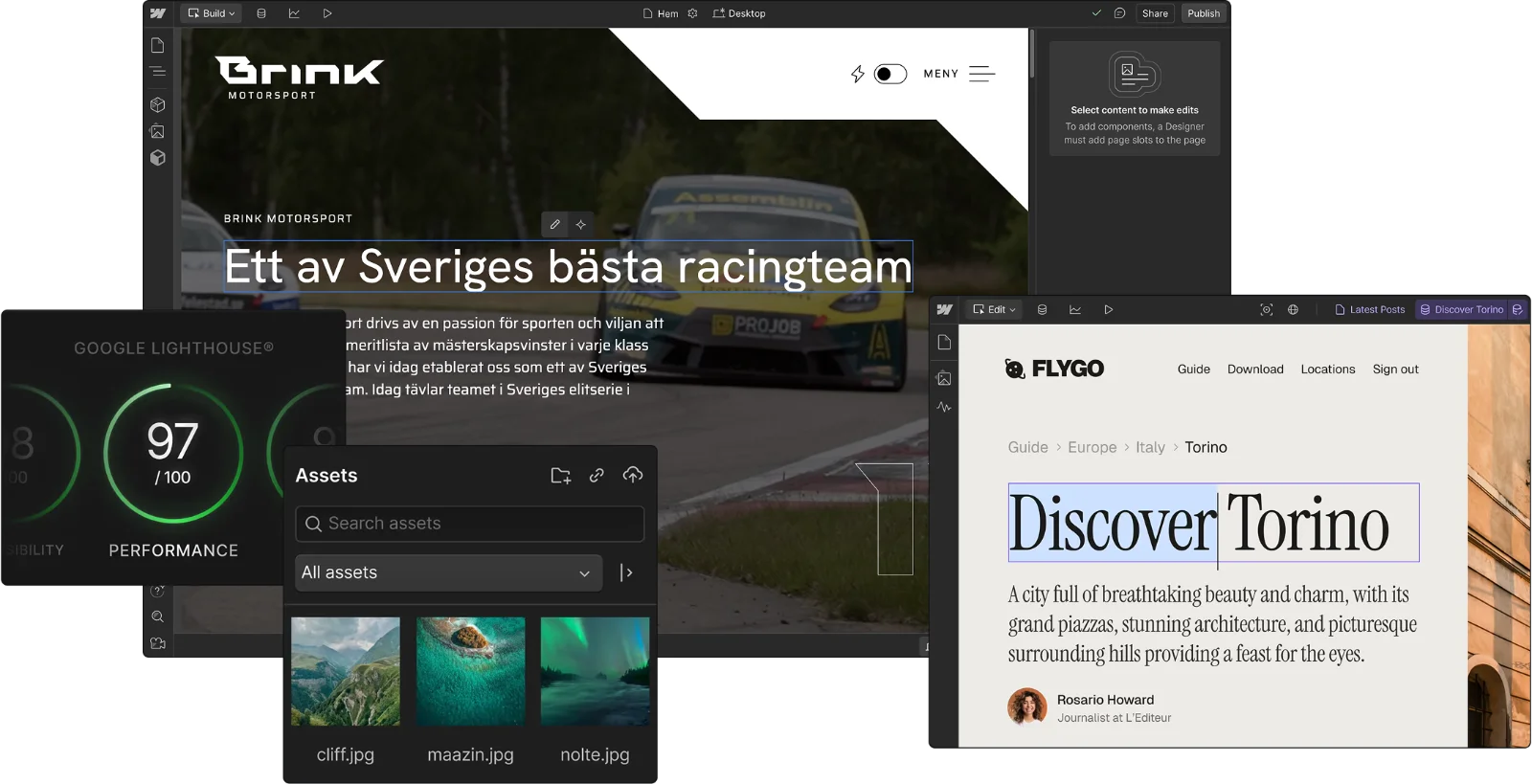Click the focus target icon in the Flygo toolbar
Image resolution: width=1532 pixels, height=784 pixels.
(1266, 309)
